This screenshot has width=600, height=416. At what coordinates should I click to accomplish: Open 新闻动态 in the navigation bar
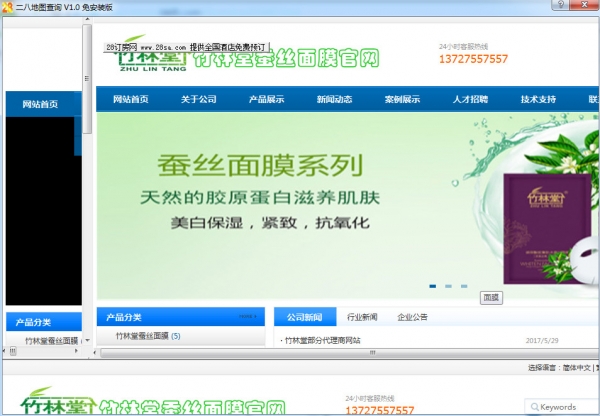tap(334, 100)
